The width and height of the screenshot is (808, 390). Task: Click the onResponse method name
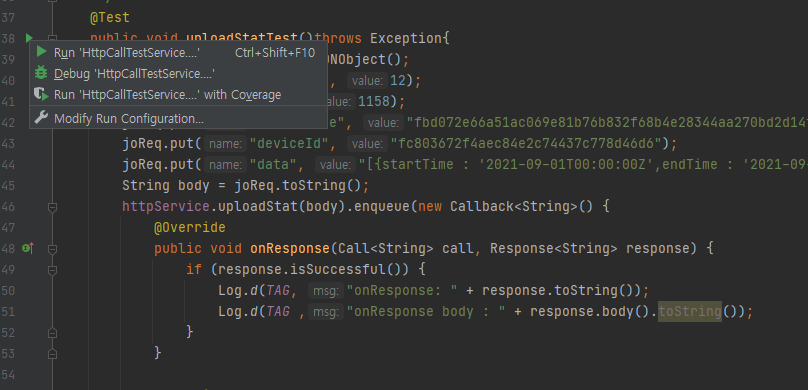290,248
